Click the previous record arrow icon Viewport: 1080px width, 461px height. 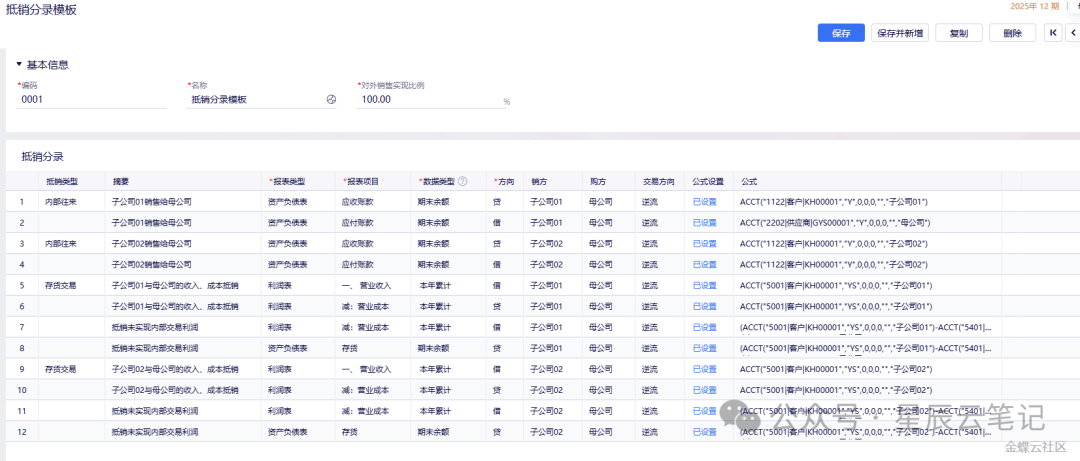pyautogui.click(x=1074, y=33)
